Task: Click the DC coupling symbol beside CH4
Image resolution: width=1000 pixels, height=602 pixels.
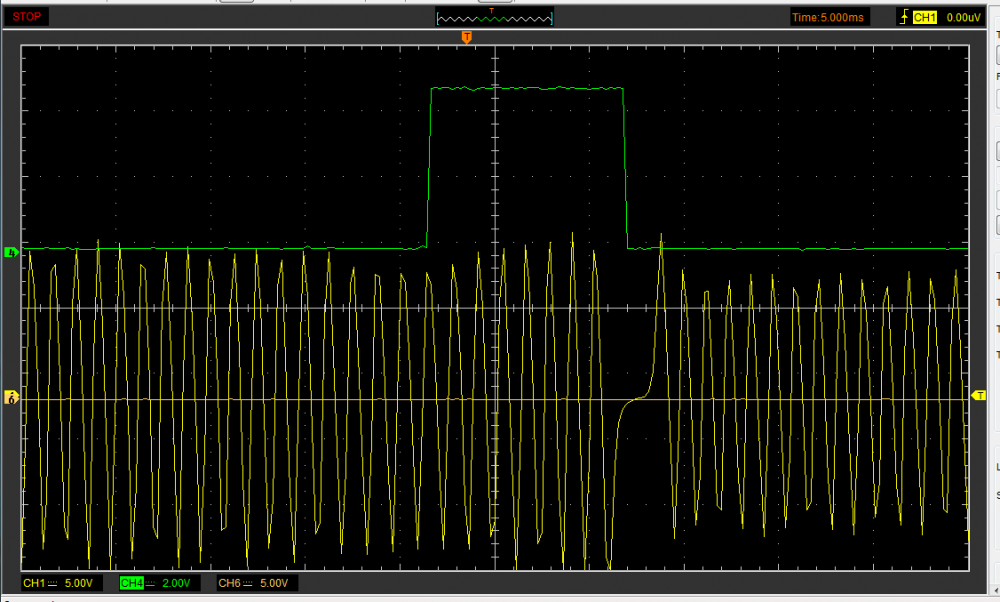Action: (x=152, y=583)
